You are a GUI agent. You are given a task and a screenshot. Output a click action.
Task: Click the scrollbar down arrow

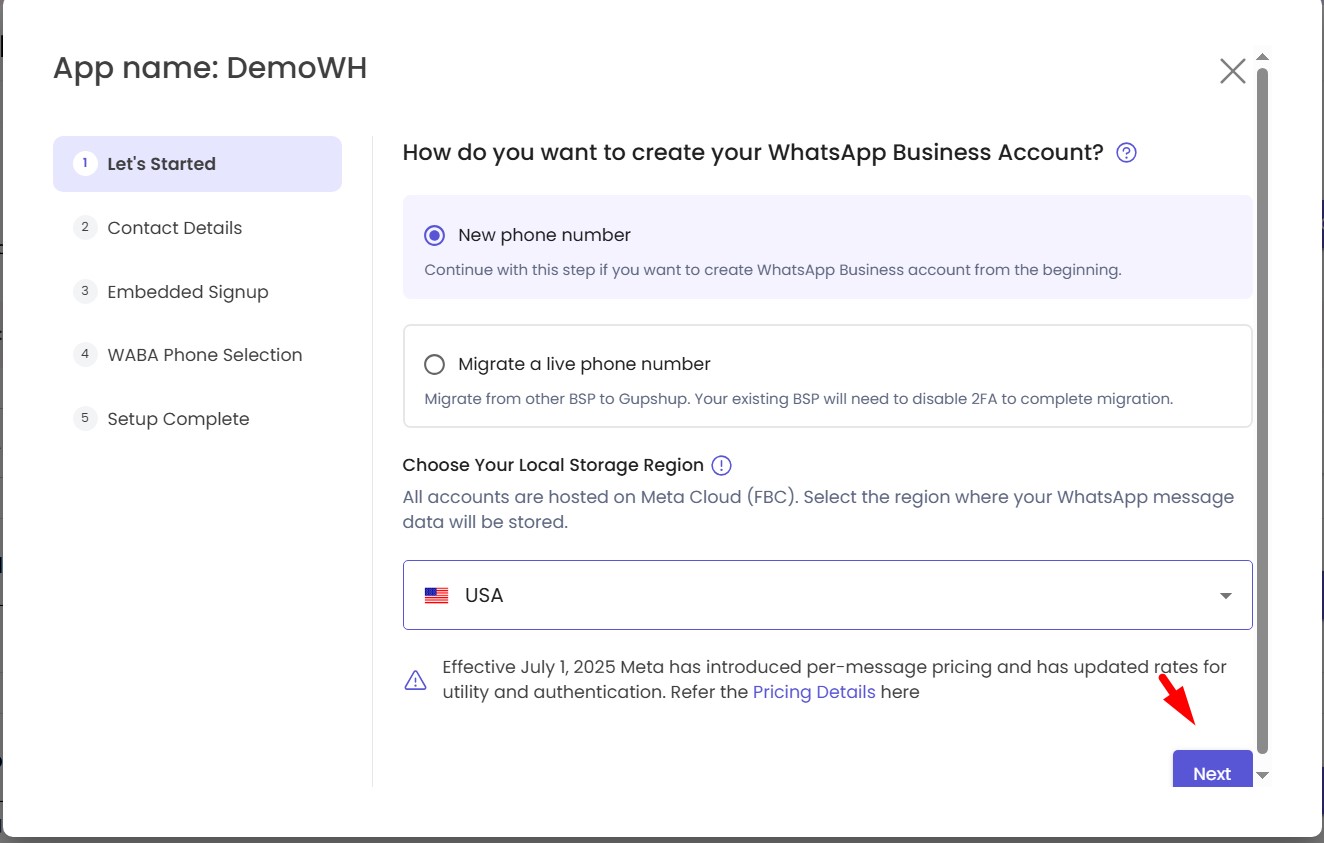(x=1262, y=775)
